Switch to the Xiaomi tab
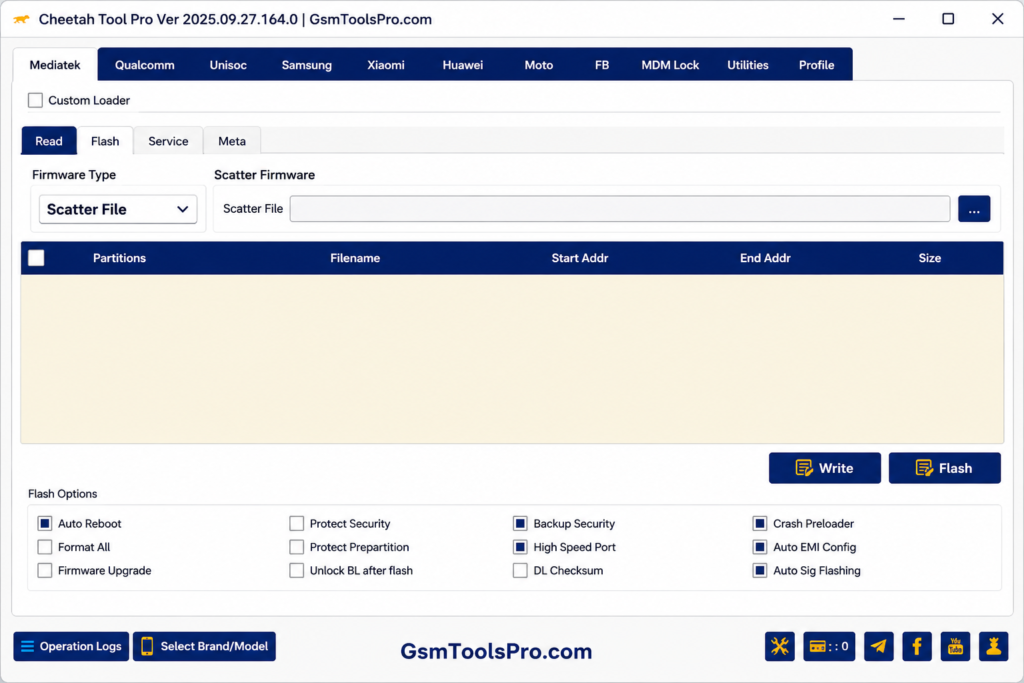 pyautogui.click(x=385, y=65)
